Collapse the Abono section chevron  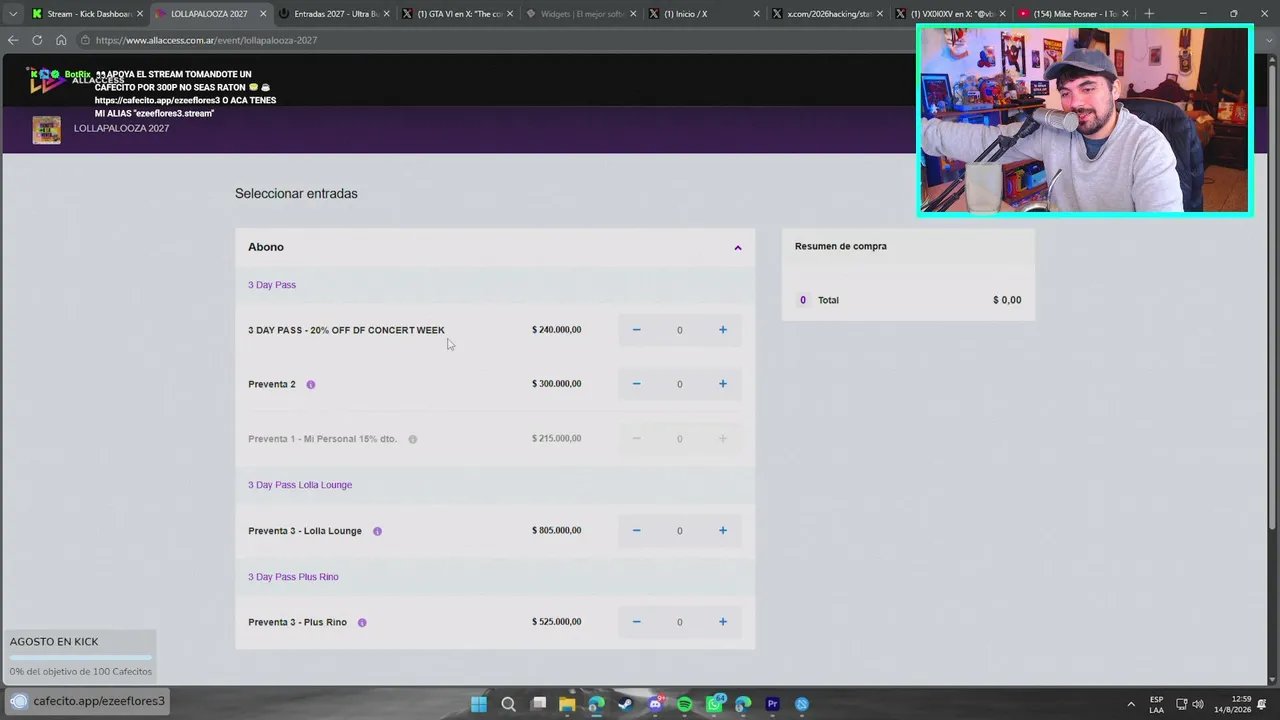738,248
